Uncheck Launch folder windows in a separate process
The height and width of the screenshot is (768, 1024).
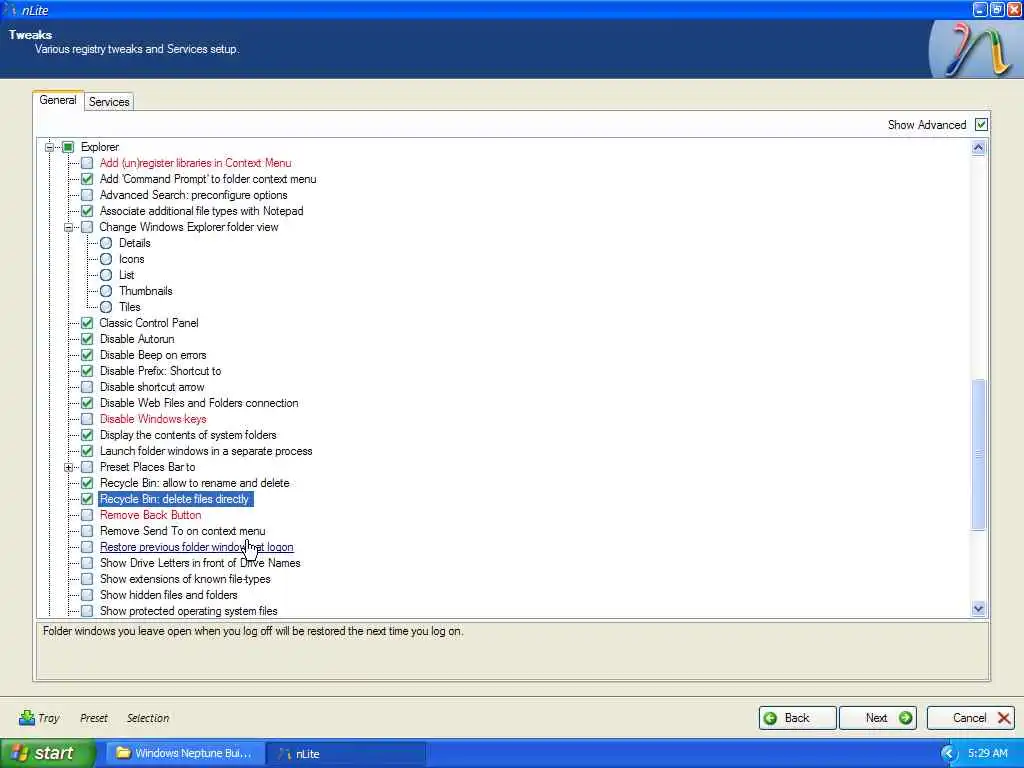[87, 451]
